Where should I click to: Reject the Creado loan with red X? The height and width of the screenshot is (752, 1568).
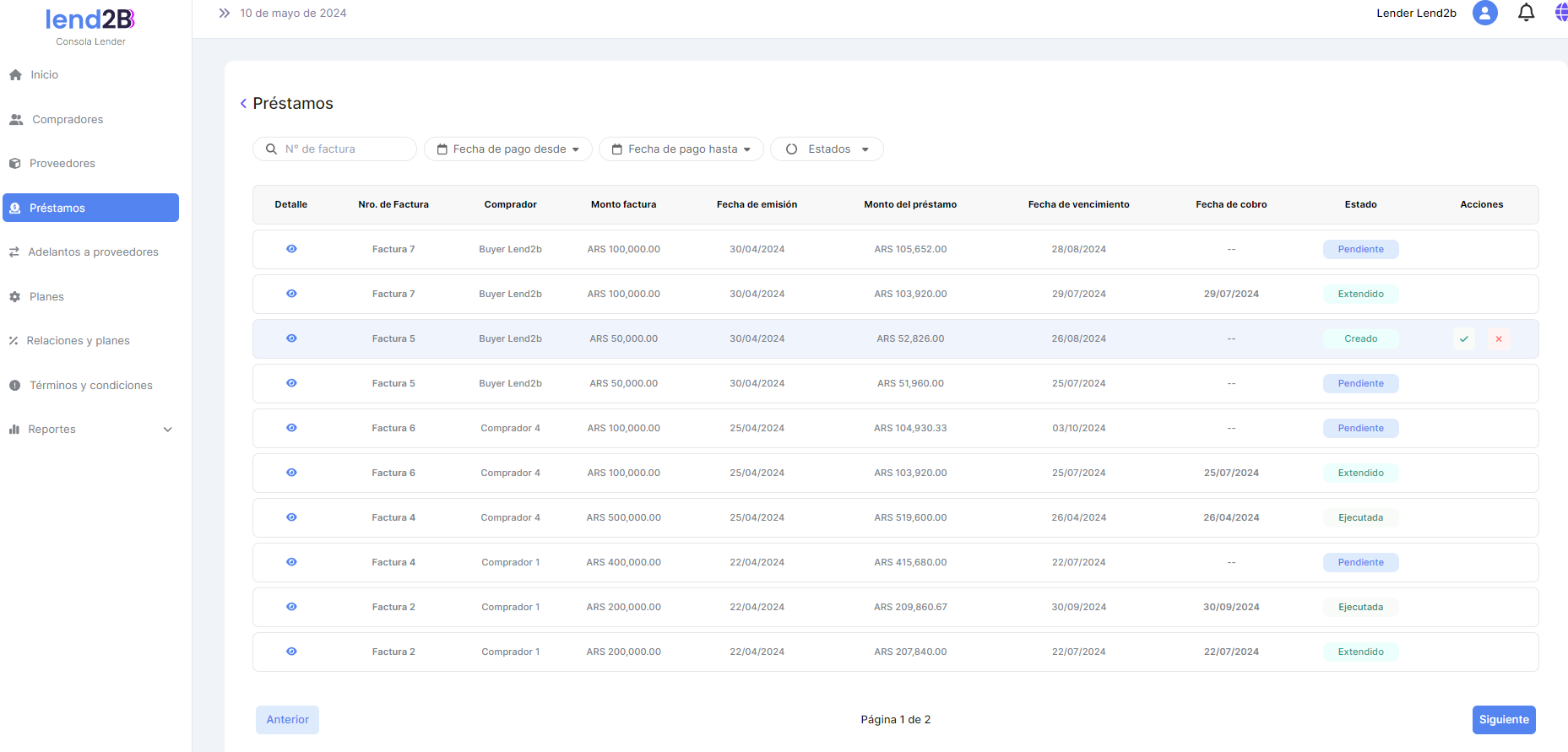(x=1499, y=339)
